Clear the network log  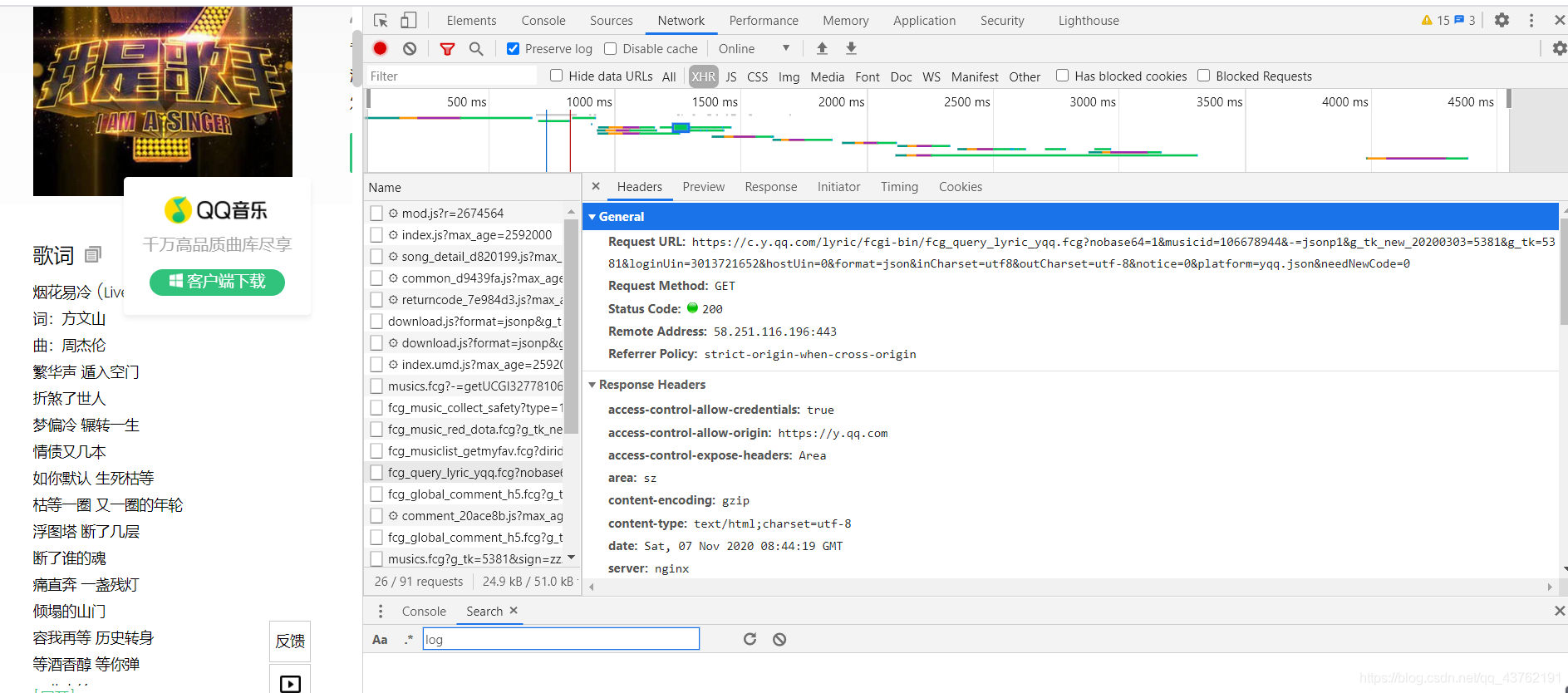[410, 49]
